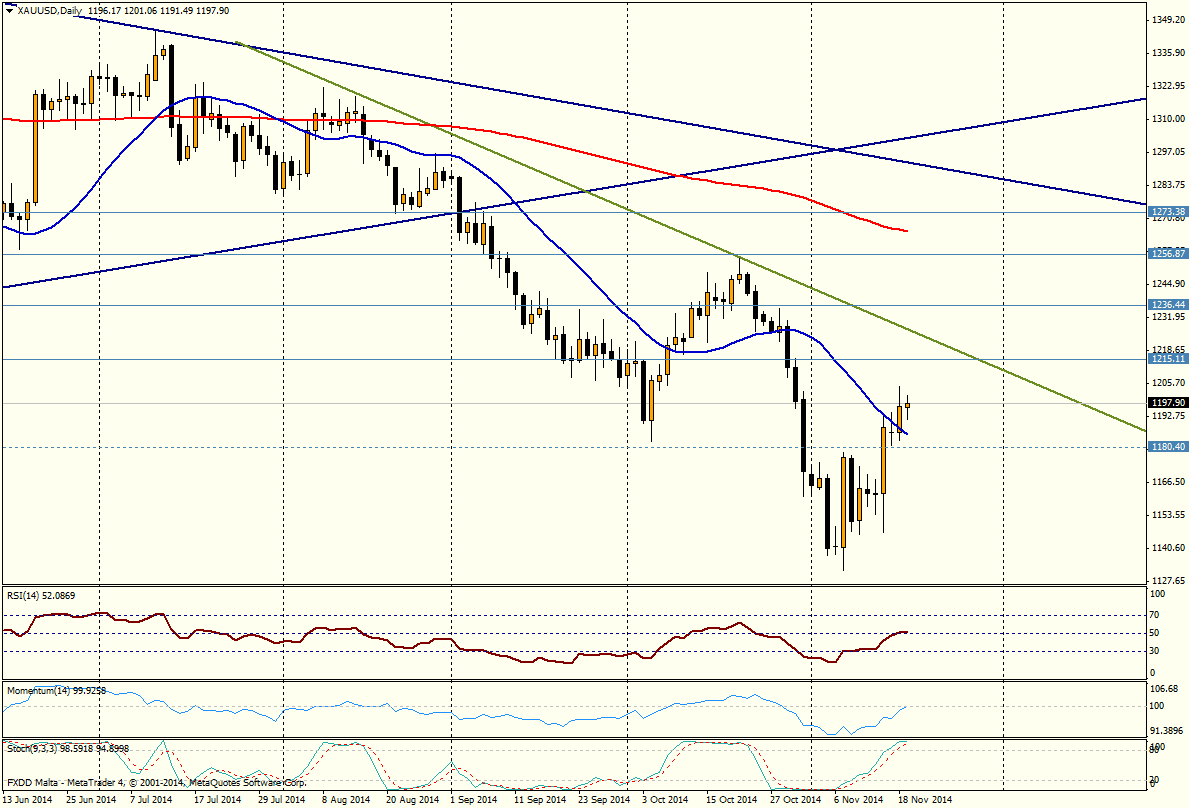Click the current price tag 1197.90
The image size is (1189, 808).
[x=1167, y=402]
